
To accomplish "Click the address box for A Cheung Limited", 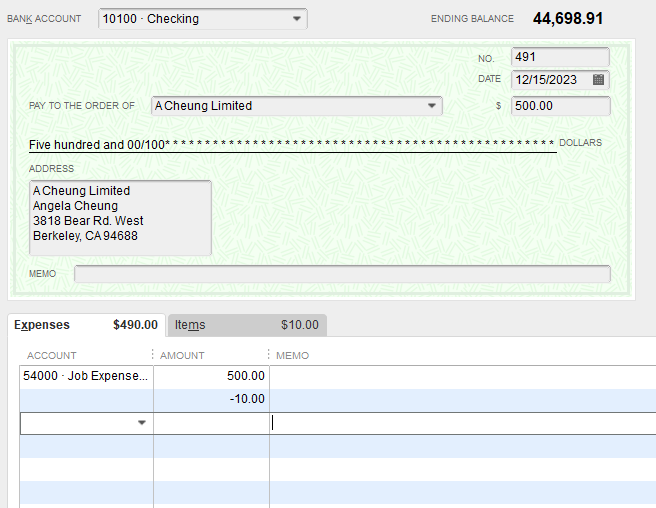I will pos(120,218).
